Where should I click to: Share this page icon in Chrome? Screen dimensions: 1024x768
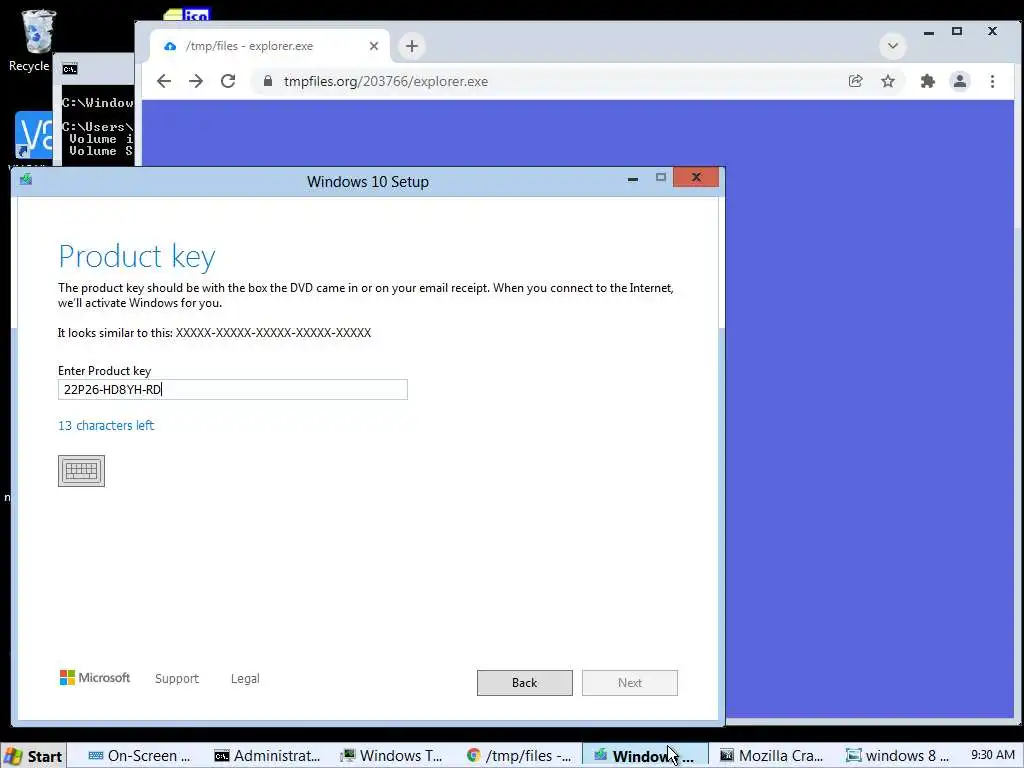pyautogui.click(x=856, y=81)
